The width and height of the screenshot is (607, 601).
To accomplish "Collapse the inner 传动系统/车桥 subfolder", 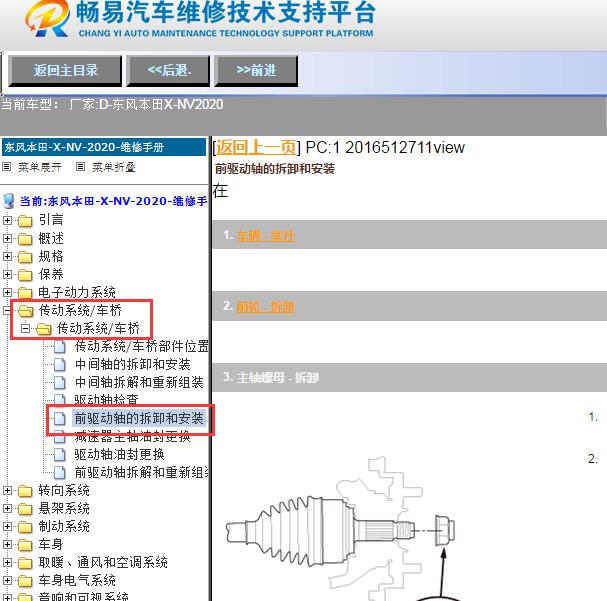I will [x=26, y=329].
